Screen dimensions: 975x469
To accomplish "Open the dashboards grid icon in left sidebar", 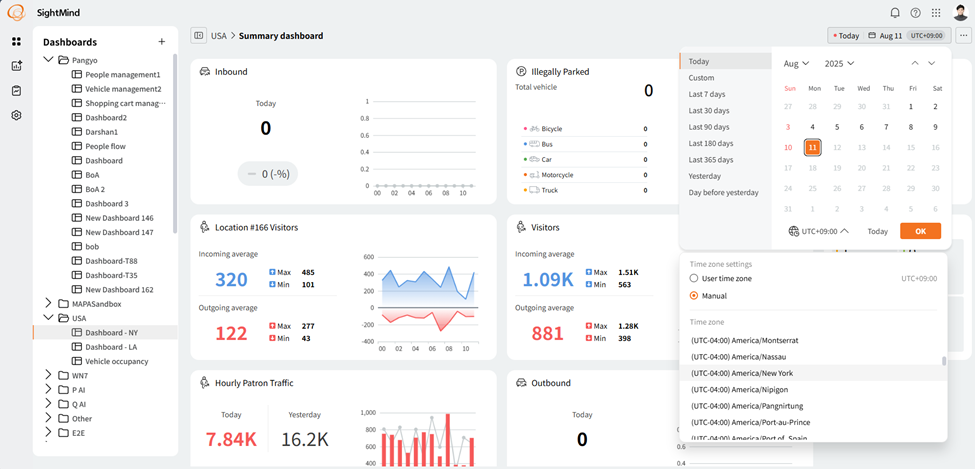I will pyautogui.click(x=16, y=42).
